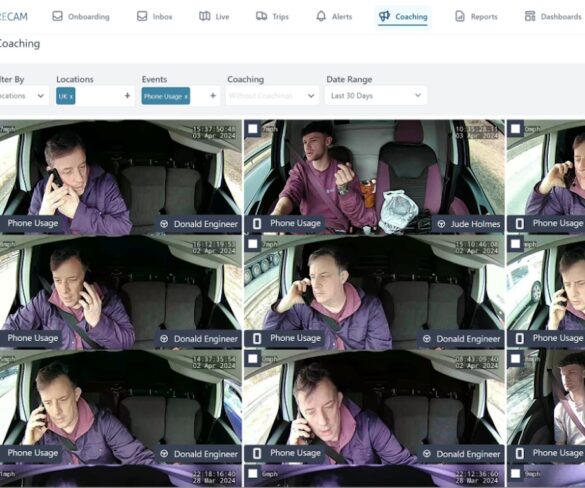This screenshot has width=585, height=488.
Task: Tick checkbox on white-shirt driver video
Action: click(x=516, y=359)
